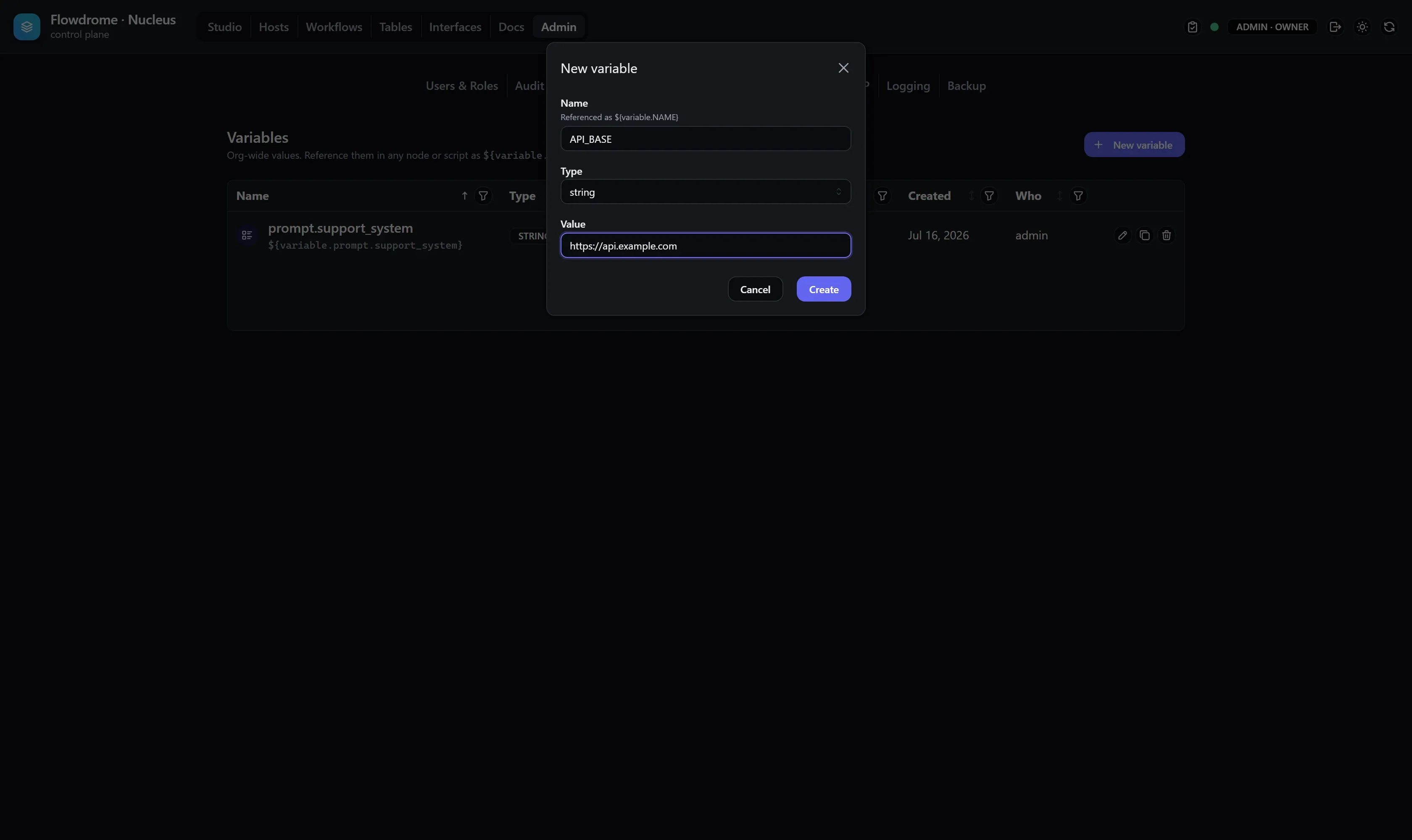The image size is (1412, 840).
Task: Click the ADMIN · OWNER badge
Action: (x=1272, y=26)
